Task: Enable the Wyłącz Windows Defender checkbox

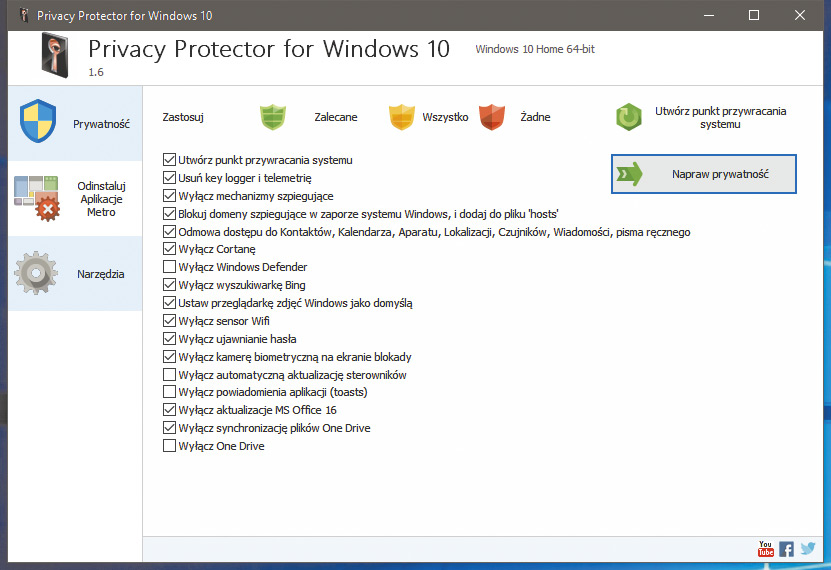Action: click(x=169, y=267)
